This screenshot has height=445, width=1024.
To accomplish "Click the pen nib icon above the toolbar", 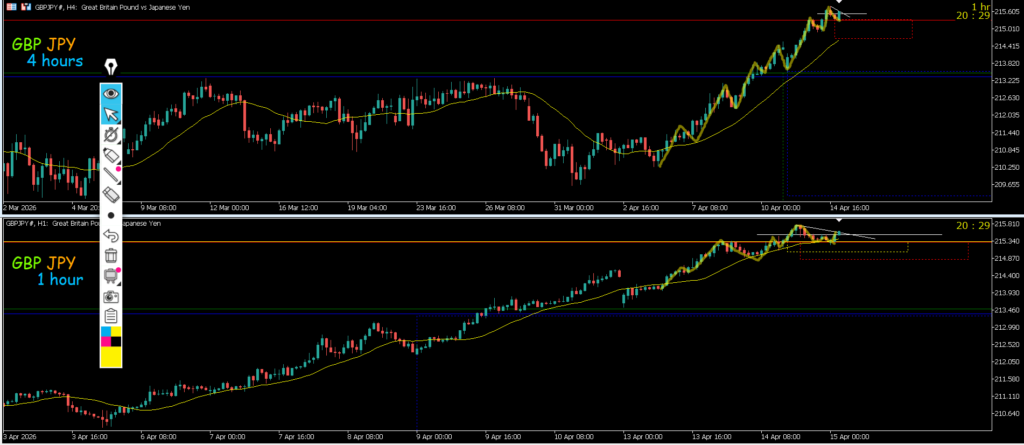I will tap(111, 68).
